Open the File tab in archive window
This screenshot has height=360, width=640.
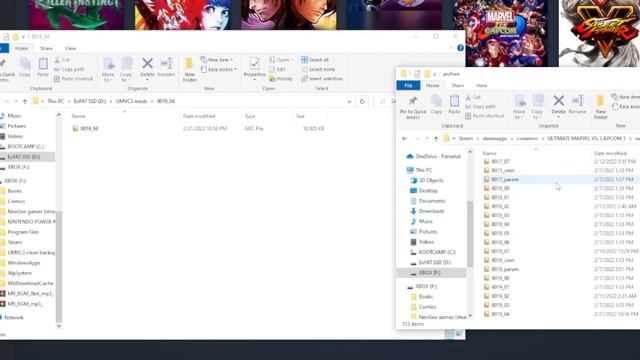tap(408, 85)
